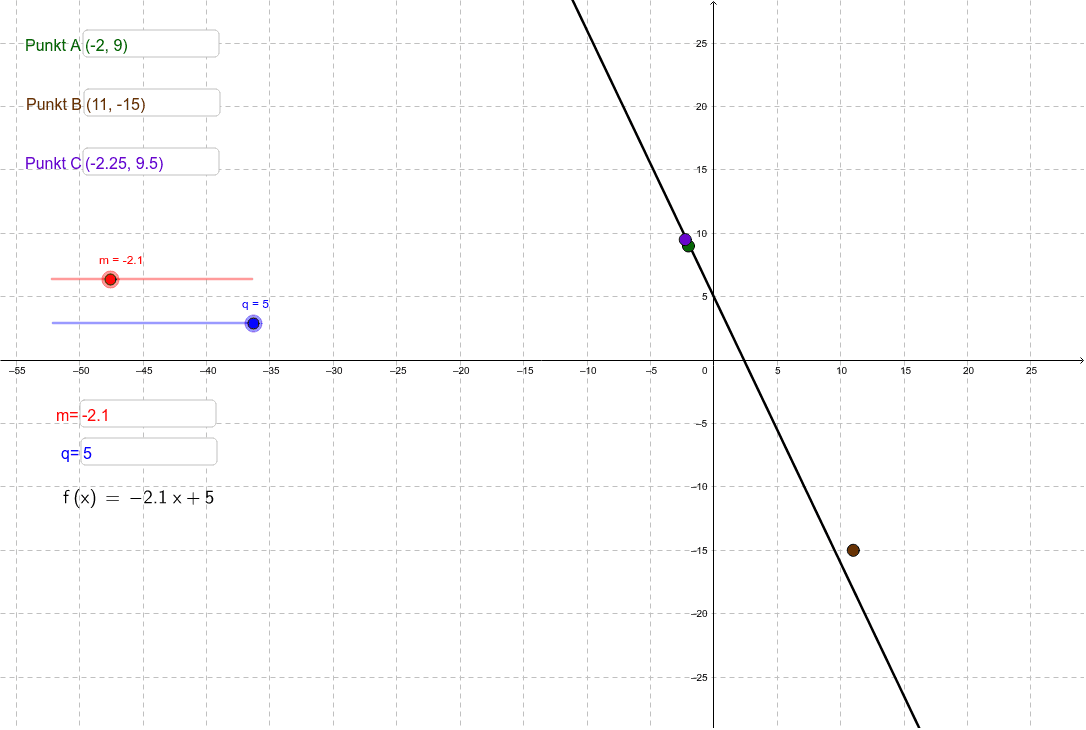The image size is (1086, 730).
Task: Click the function text f(x) = −2.1x + 5
Action: click(139, 497)
